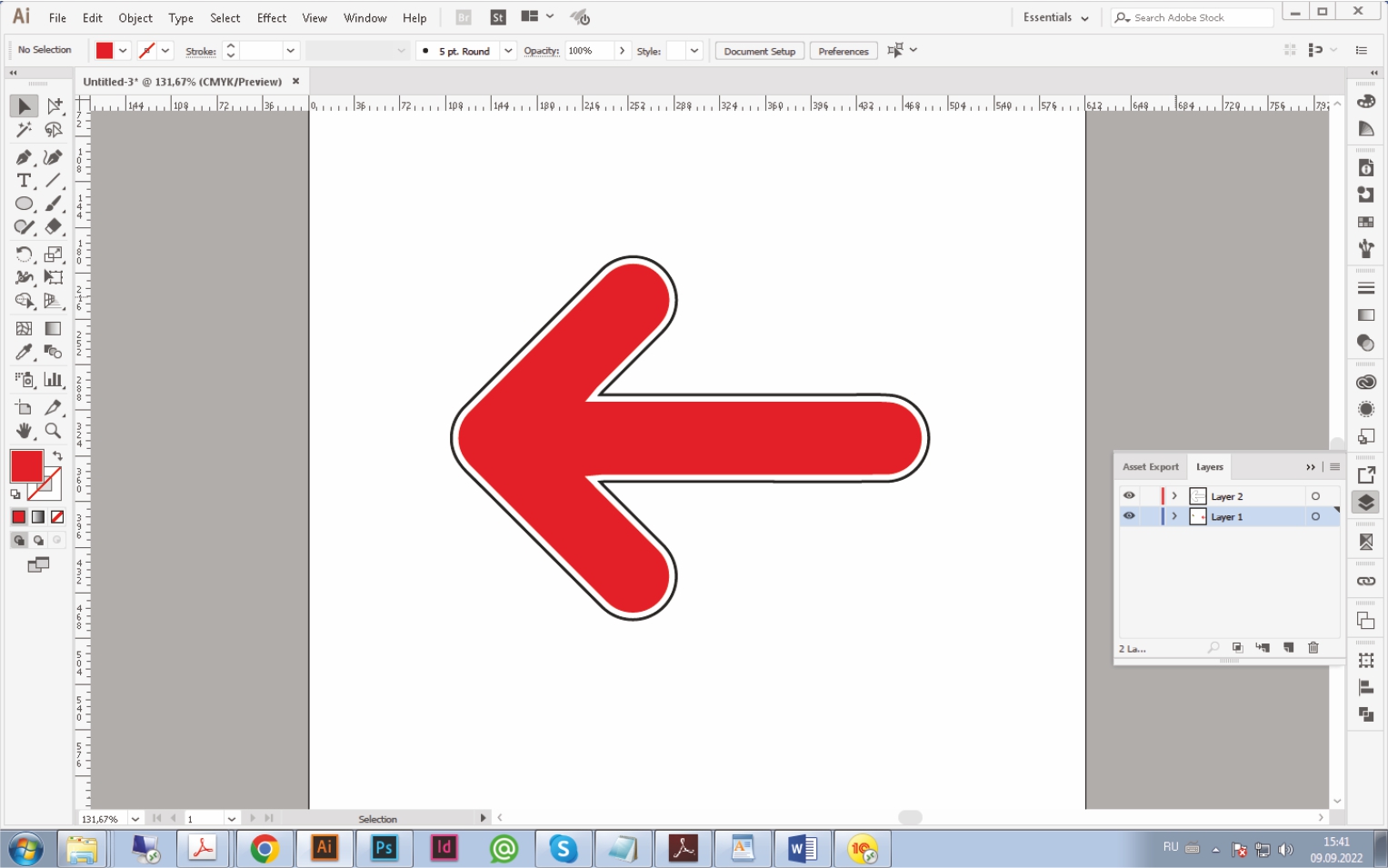Click the red Fill color swatch
This screenshot has width=1388, height=868.
tap(25, 466)
